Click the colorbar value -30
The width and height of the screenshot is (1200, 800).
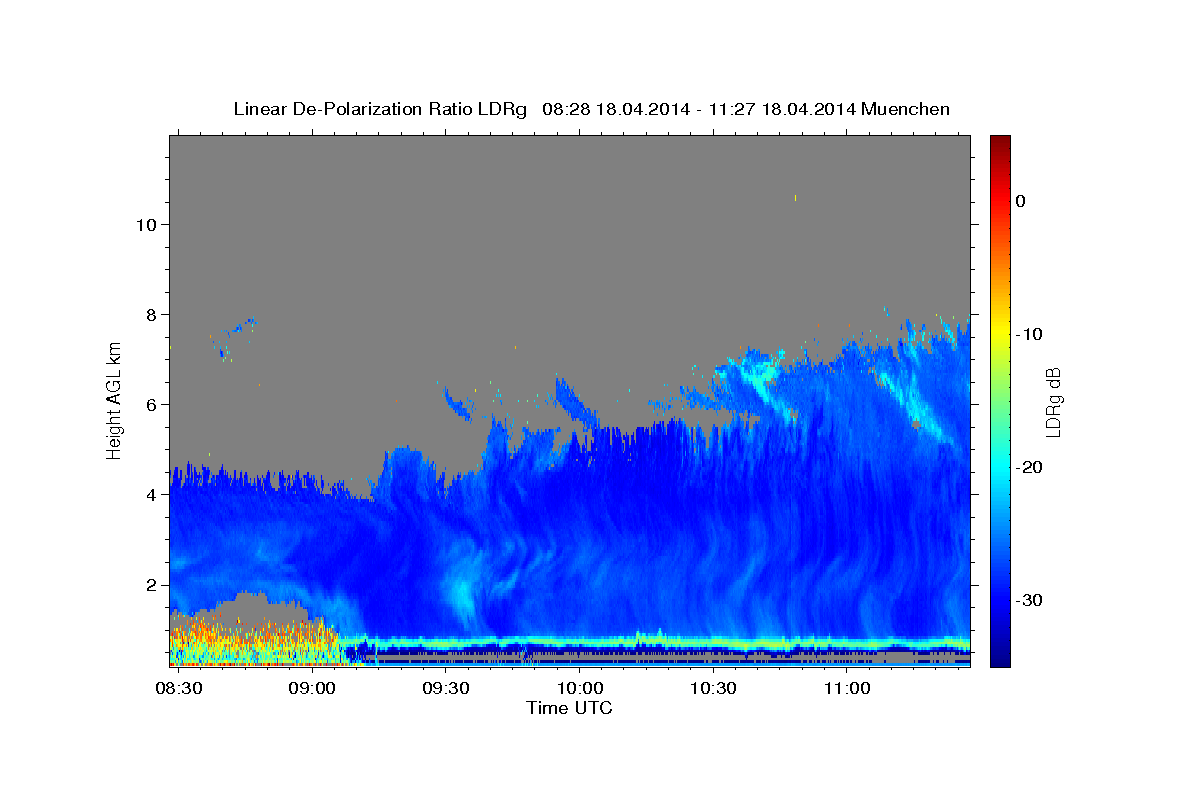click(1030, 600)
